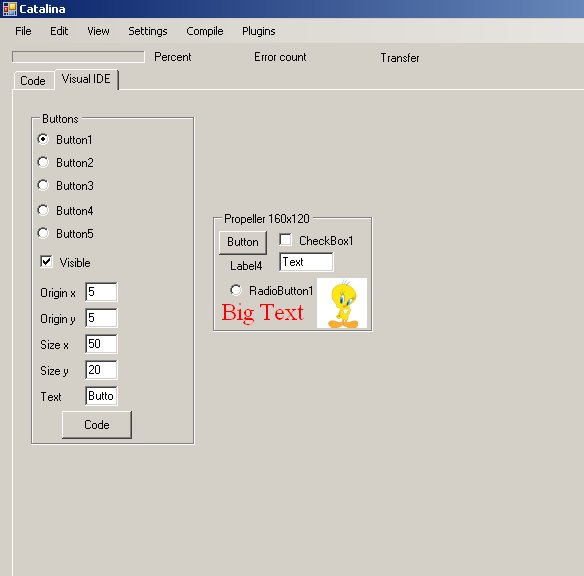Click the red Big Text label
The height and width of the screenshot is (576, 584).
pyautogui.click(x=263, y=313)
